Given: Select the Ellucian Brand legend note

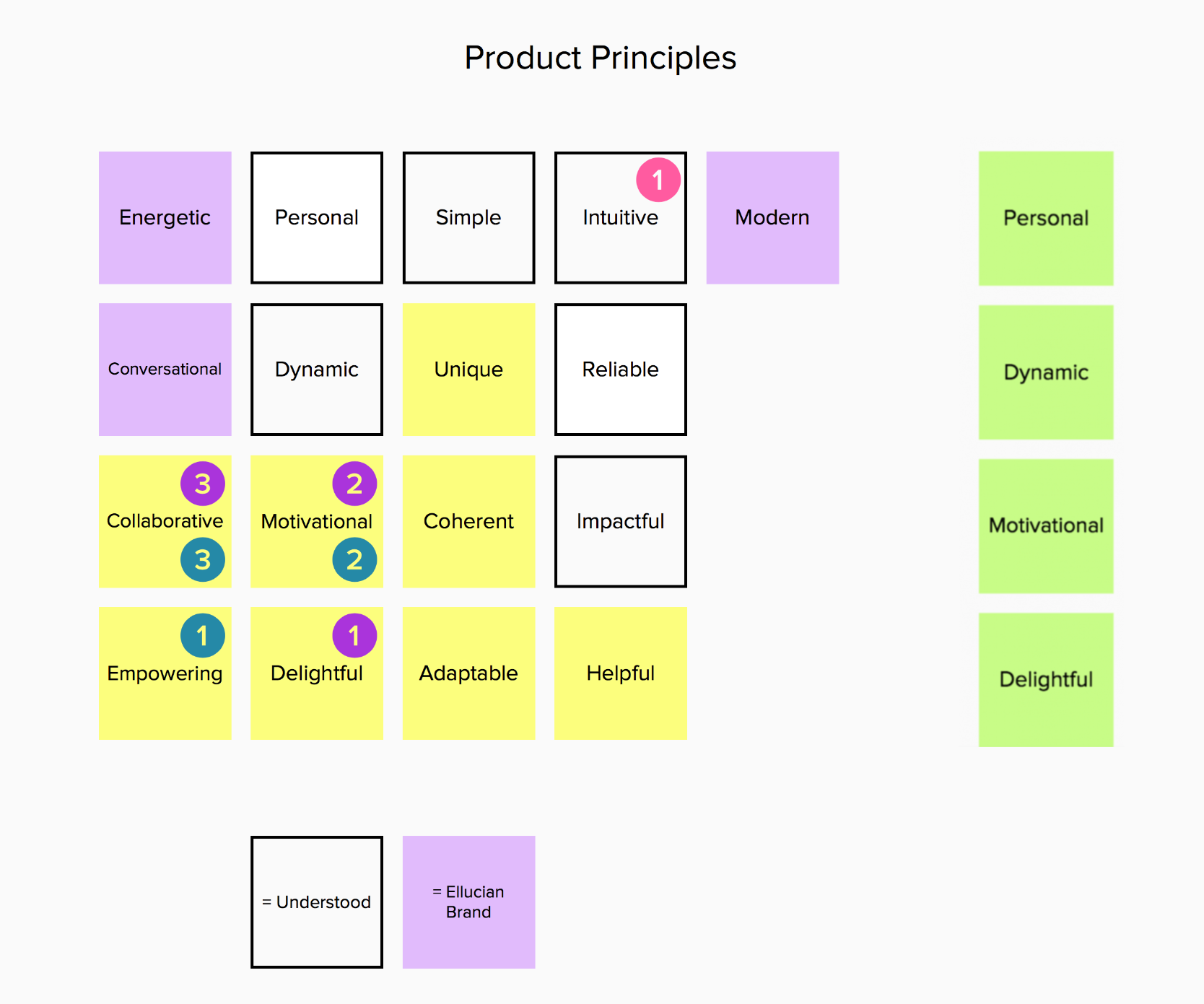Looking at the screenshot, I should point(468,902).
